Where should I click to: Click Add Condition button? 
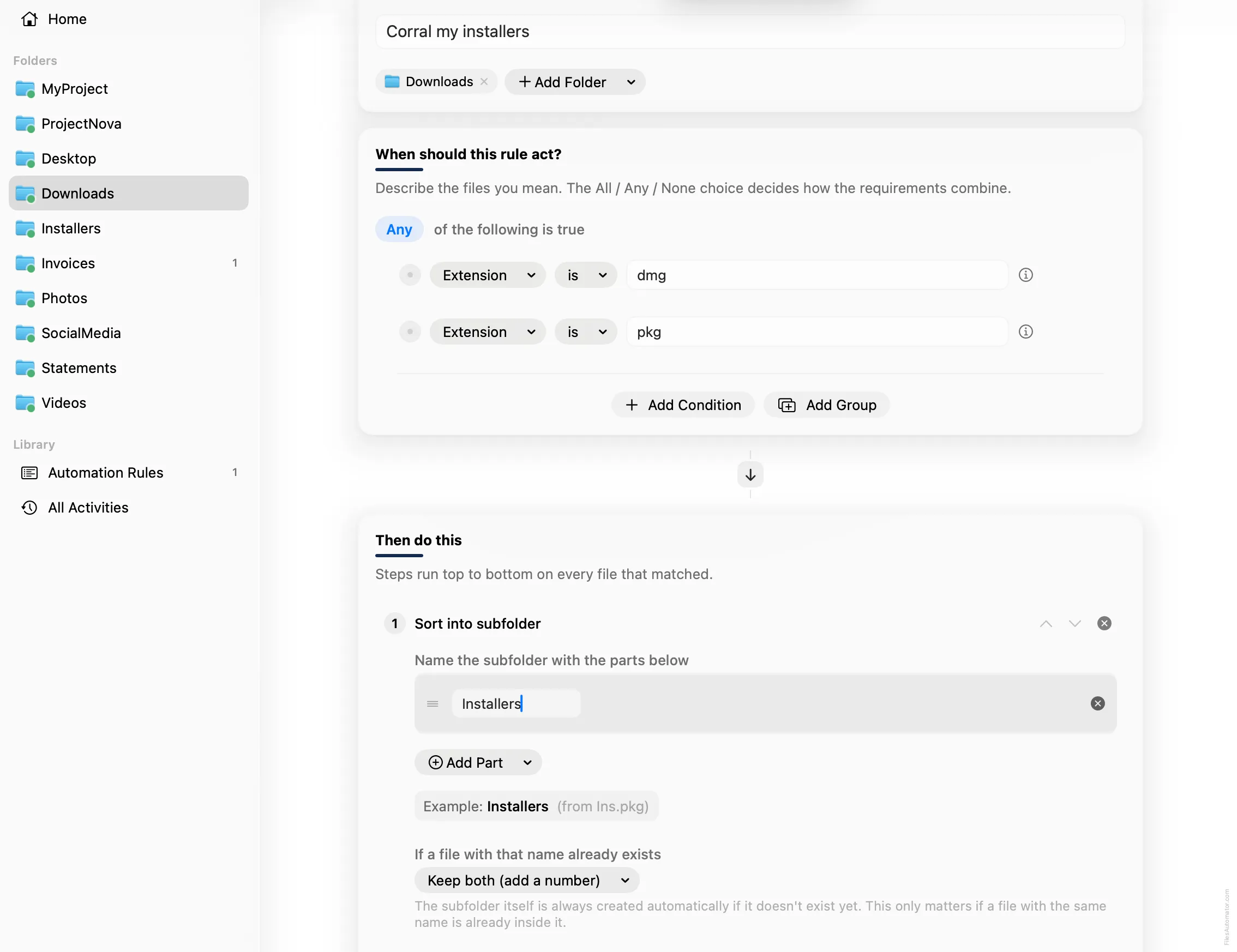pyautogui.click(x=683, y=406)
